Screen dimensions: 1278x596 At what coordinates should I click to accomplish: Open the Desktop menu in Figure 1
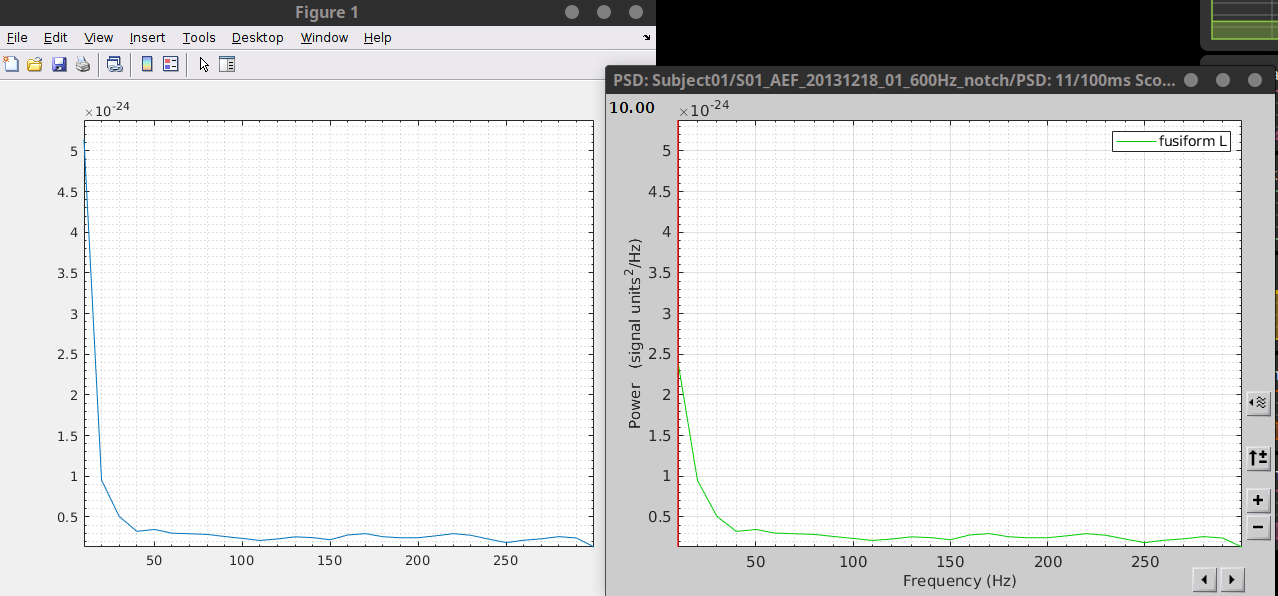click(x=258, y=38)
